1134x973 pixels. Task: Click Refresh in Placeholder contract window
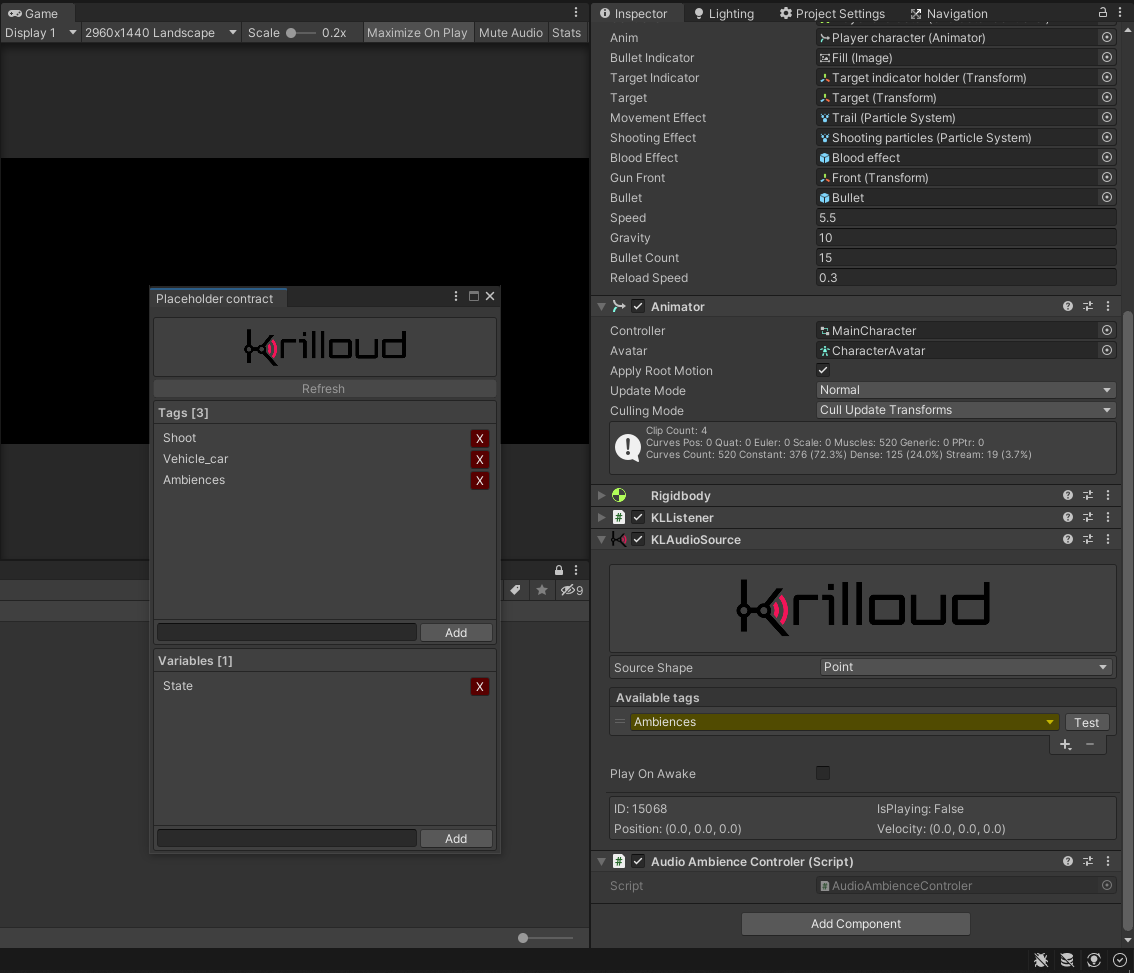click(x=324, y=388)
